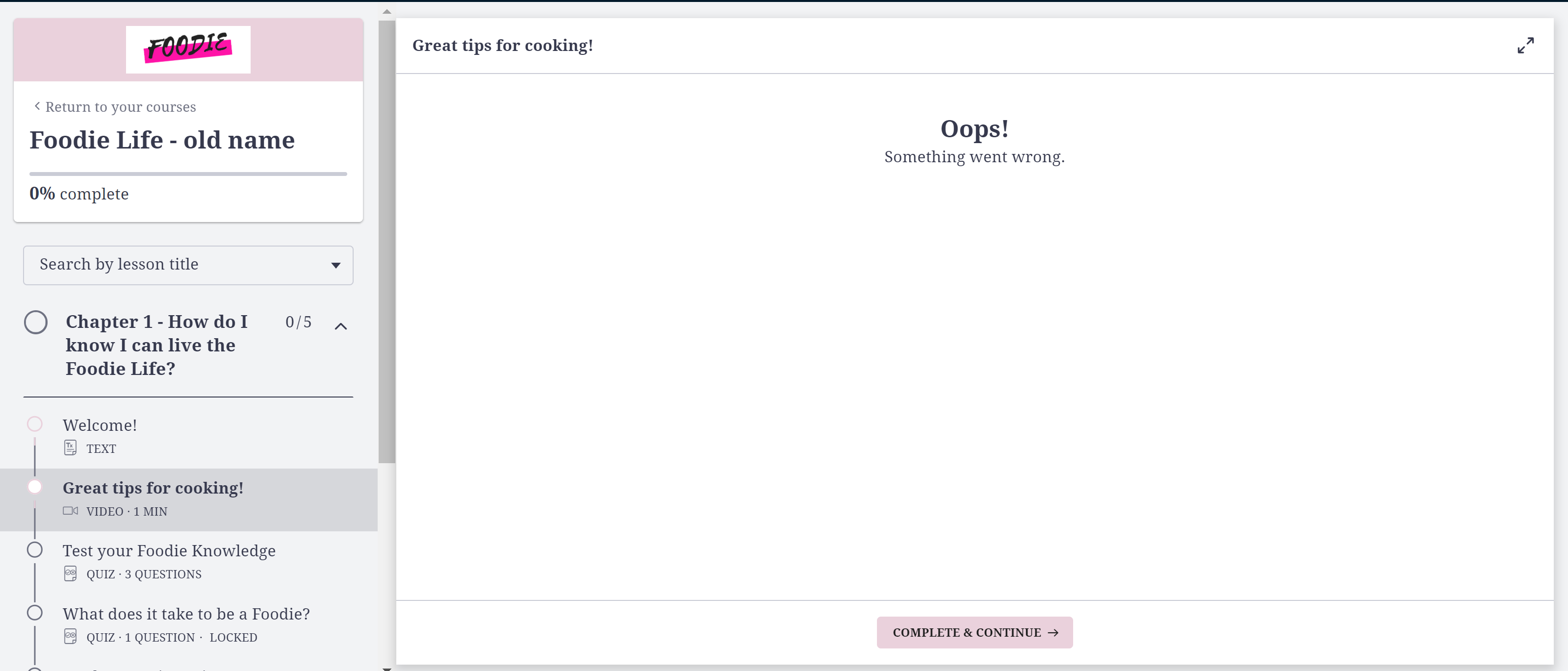The width and height of the screenshot is (1568, 671).
Task: Click the Foodie logo image
Action: point(188,50)
